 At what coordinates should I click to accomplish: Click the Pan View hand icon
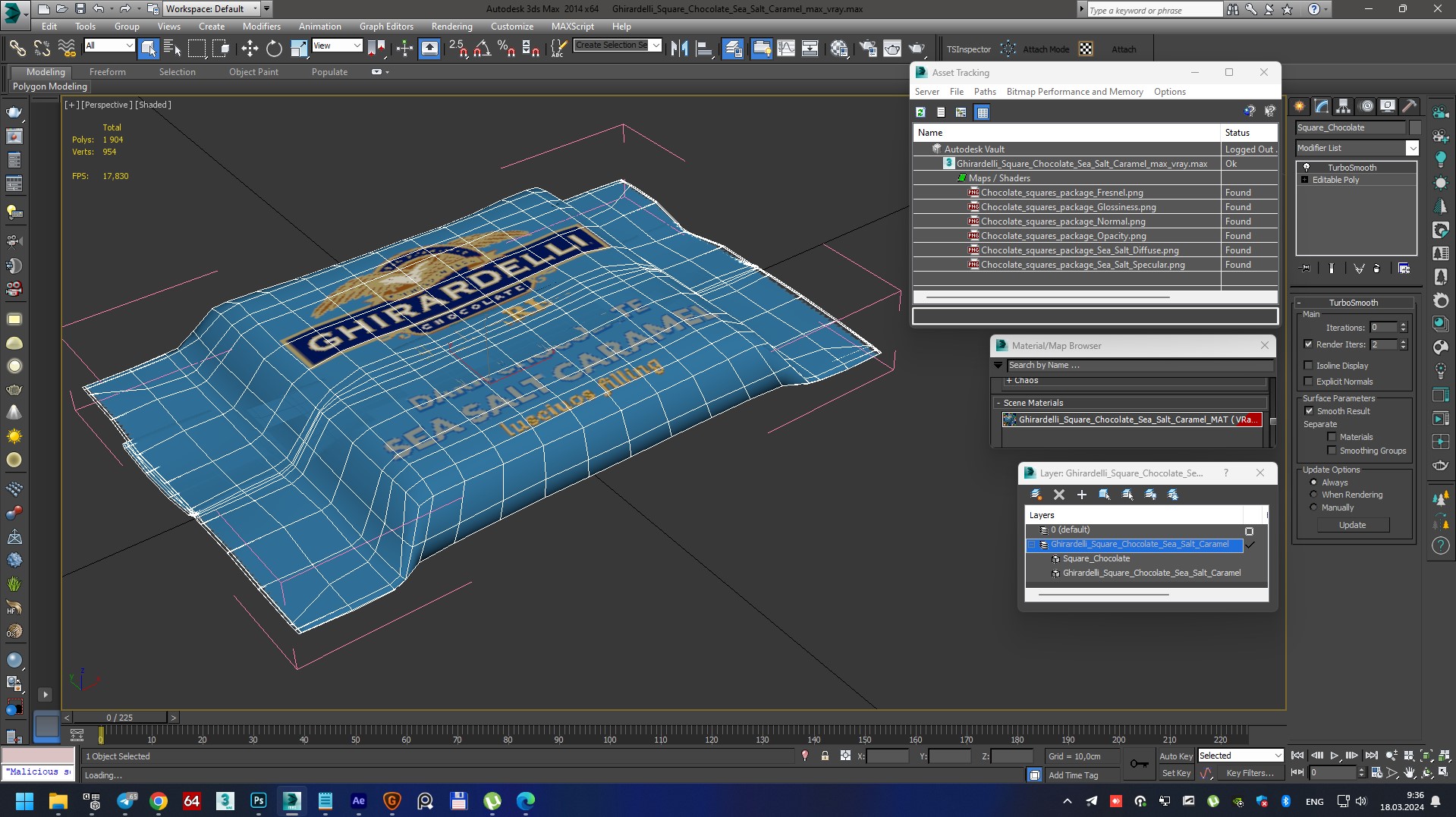point(1409,773)
